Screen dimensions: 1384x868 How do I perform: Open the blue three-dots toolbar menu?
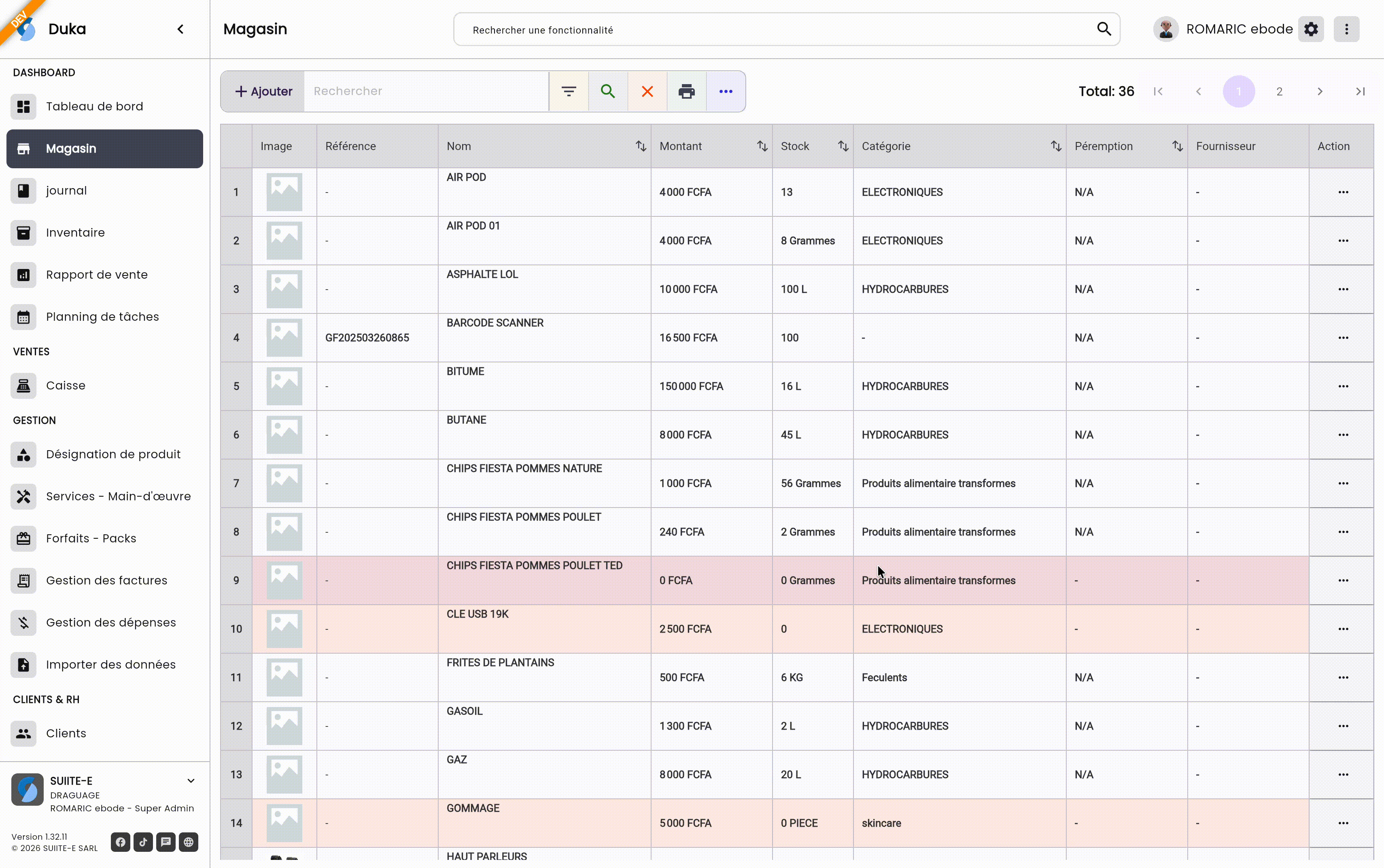[x=726, y=91]
